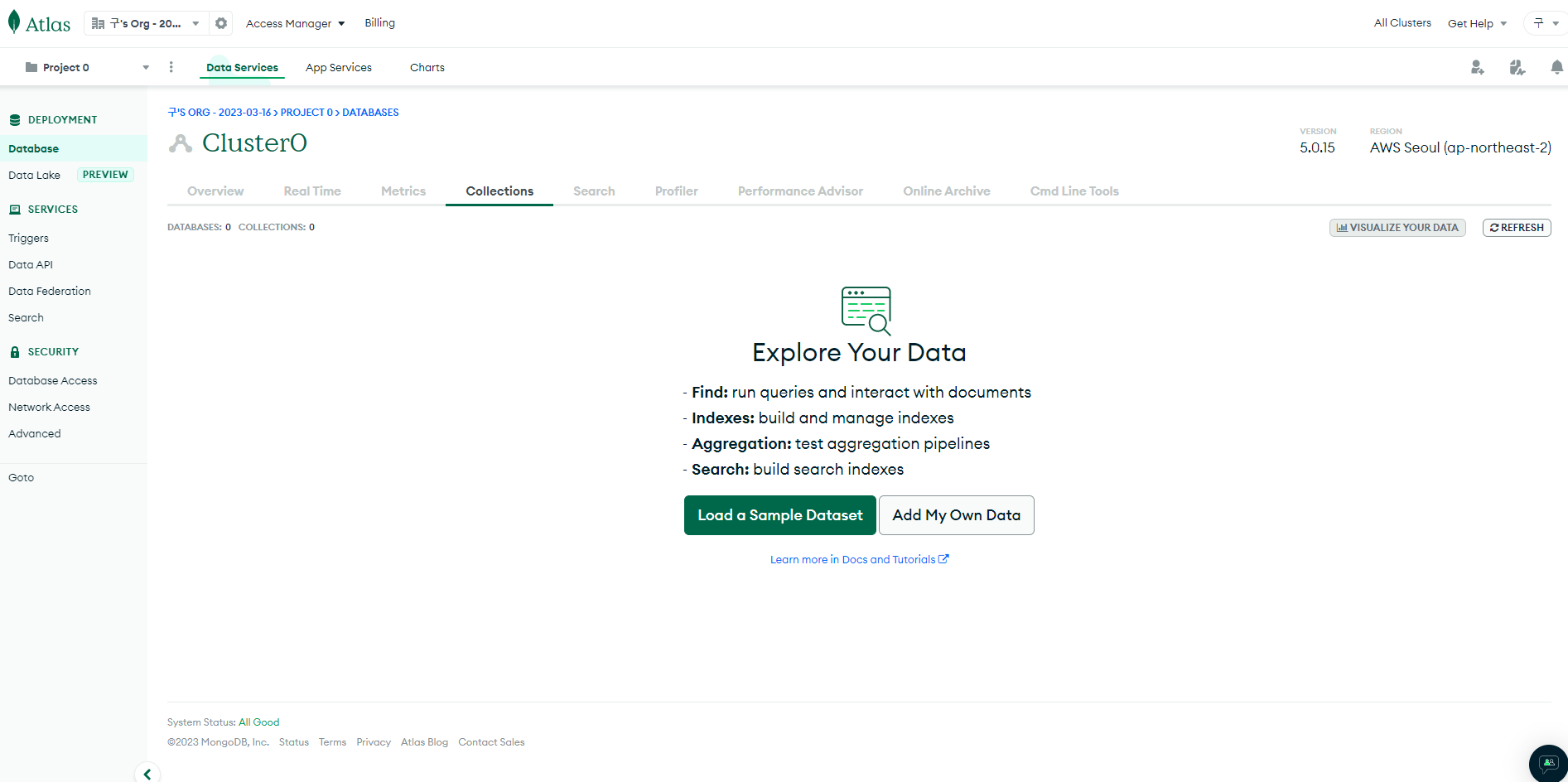Open the Online Archive tab

click(x=947, y=191)
